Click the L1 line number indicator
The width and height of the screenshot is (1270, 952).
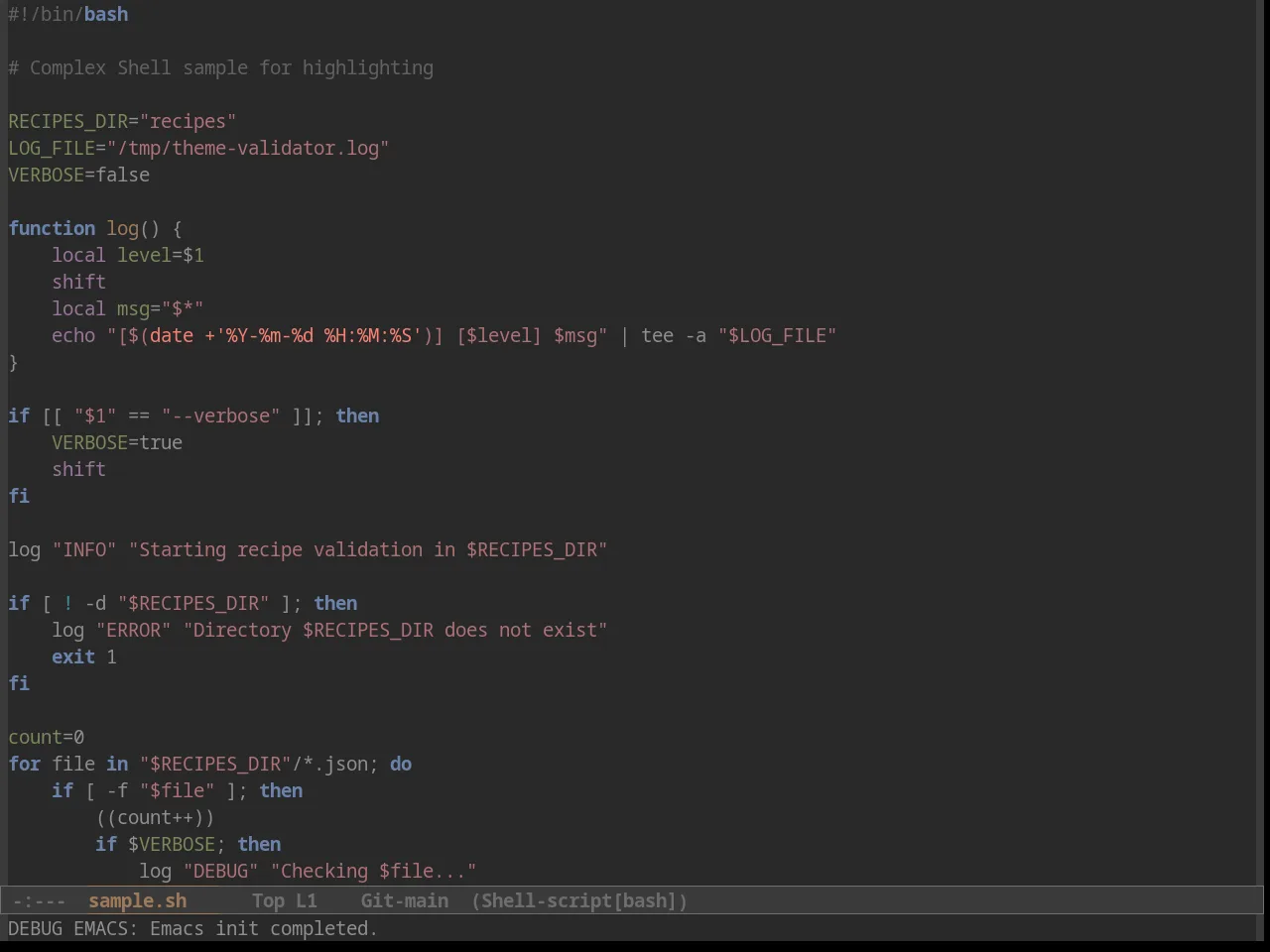coord(306,900)
